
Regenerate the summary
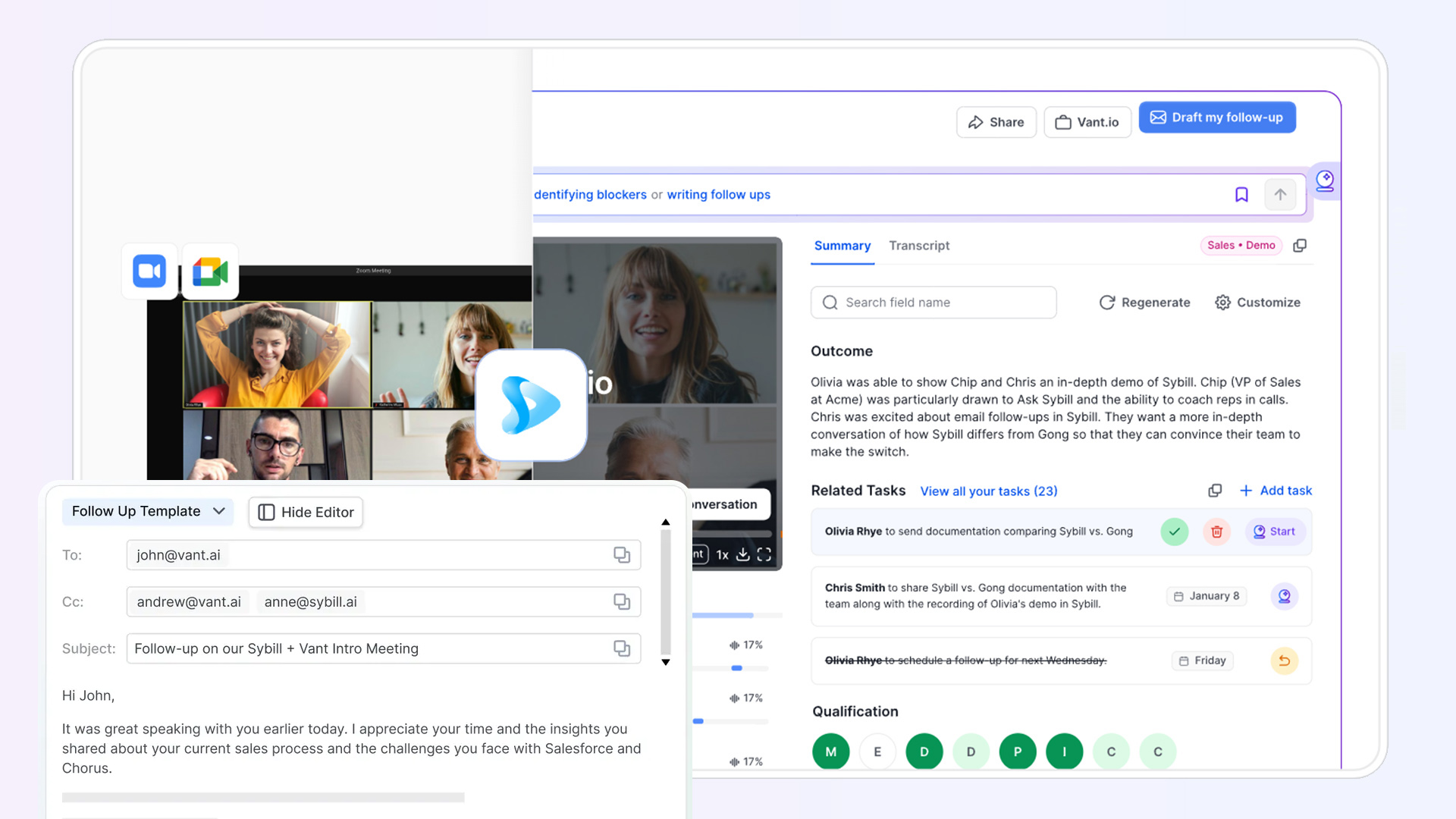[1144, 303]
